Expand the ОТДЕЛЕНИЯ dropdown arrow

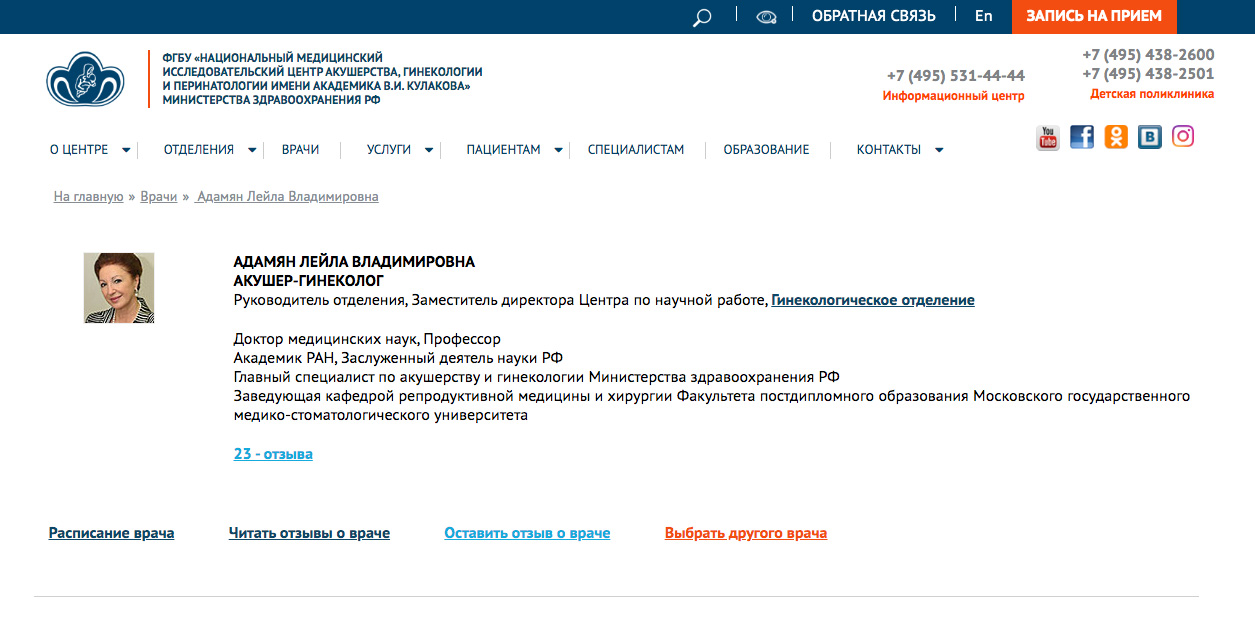click(x=252, y=150)
